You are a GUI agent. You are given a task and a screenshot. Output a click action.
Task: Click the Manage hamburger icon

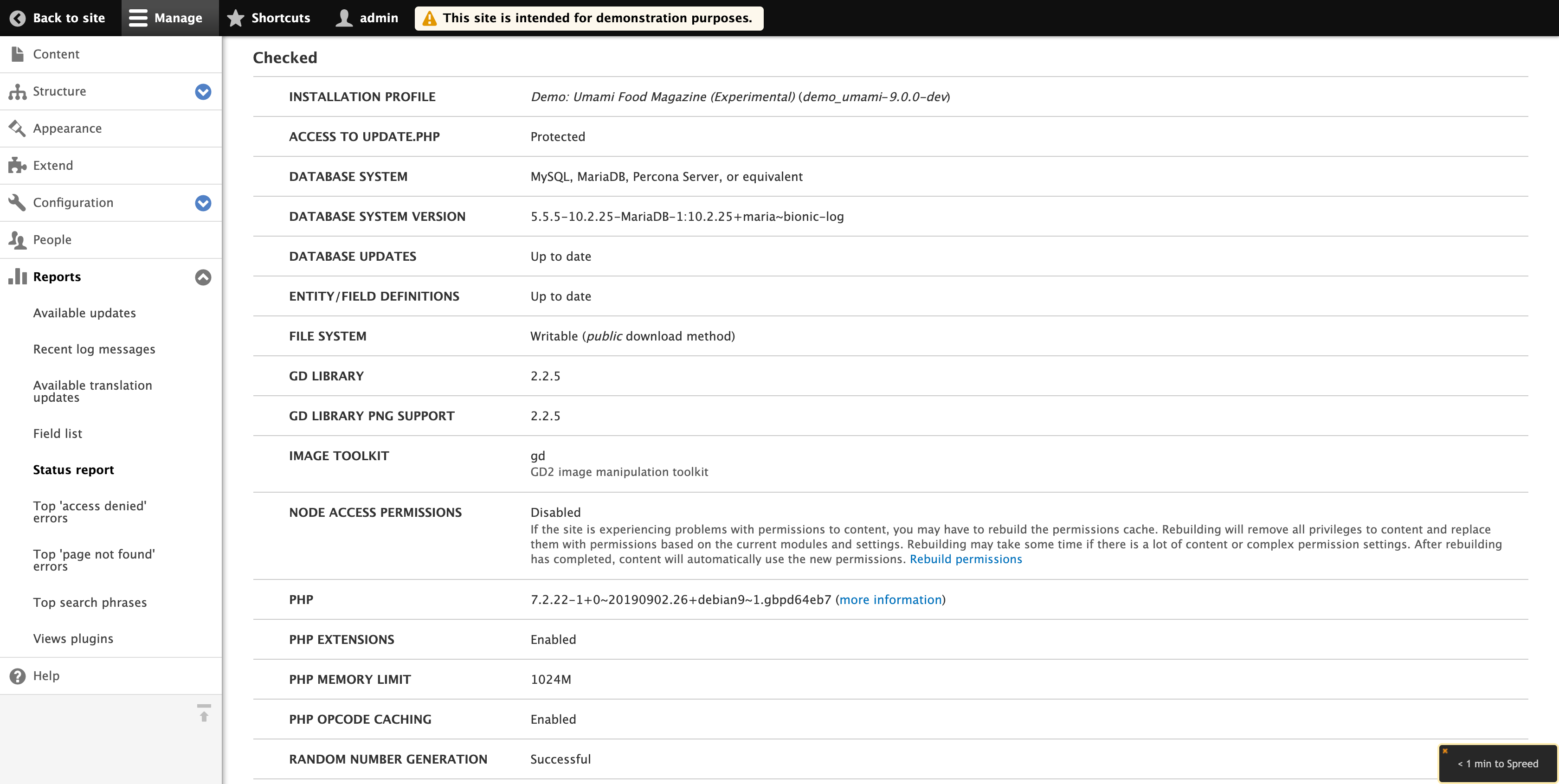(138, 18)
